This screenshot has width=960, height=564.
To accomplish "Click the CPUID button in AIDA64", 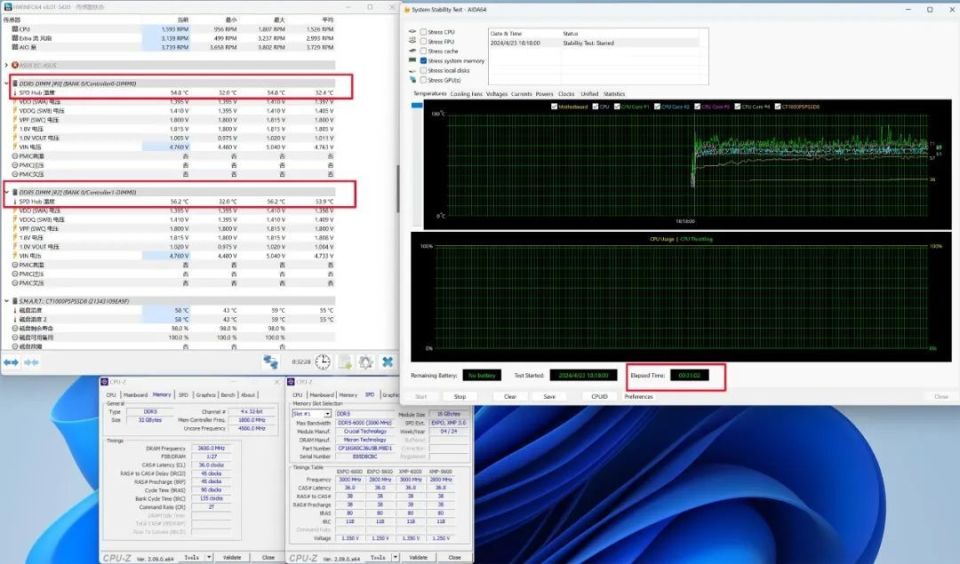I will pyautogui.click(x=599, y=397).
